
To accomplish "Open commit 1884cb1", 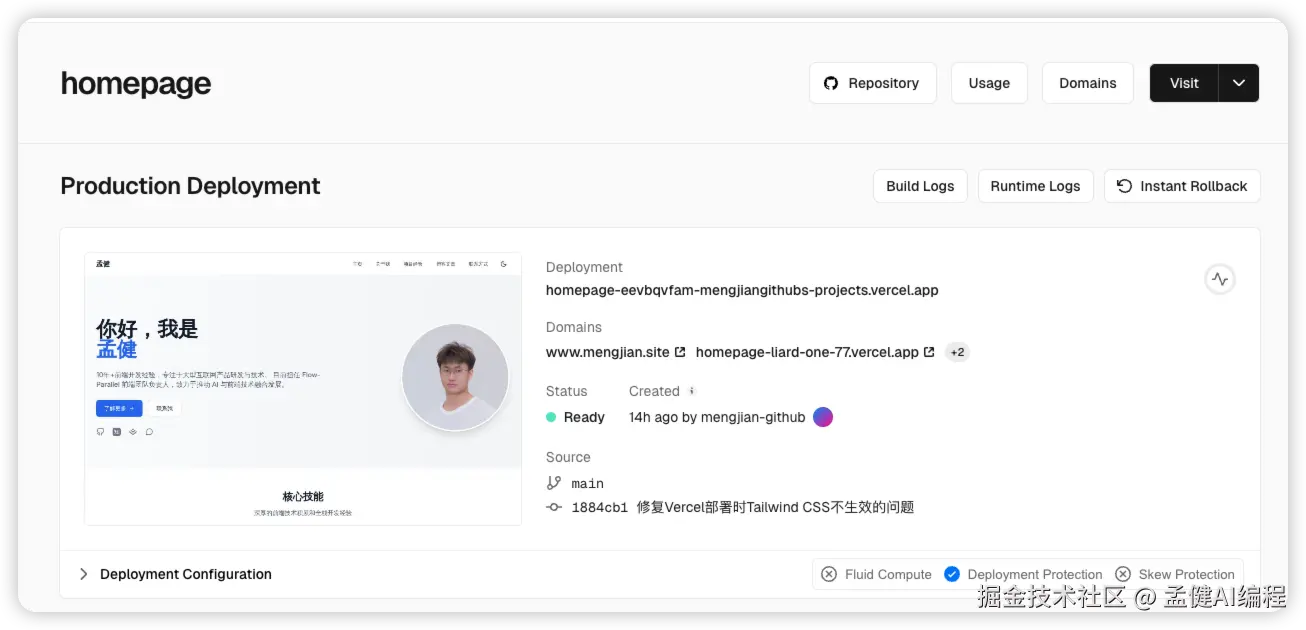I will [600, 507].
